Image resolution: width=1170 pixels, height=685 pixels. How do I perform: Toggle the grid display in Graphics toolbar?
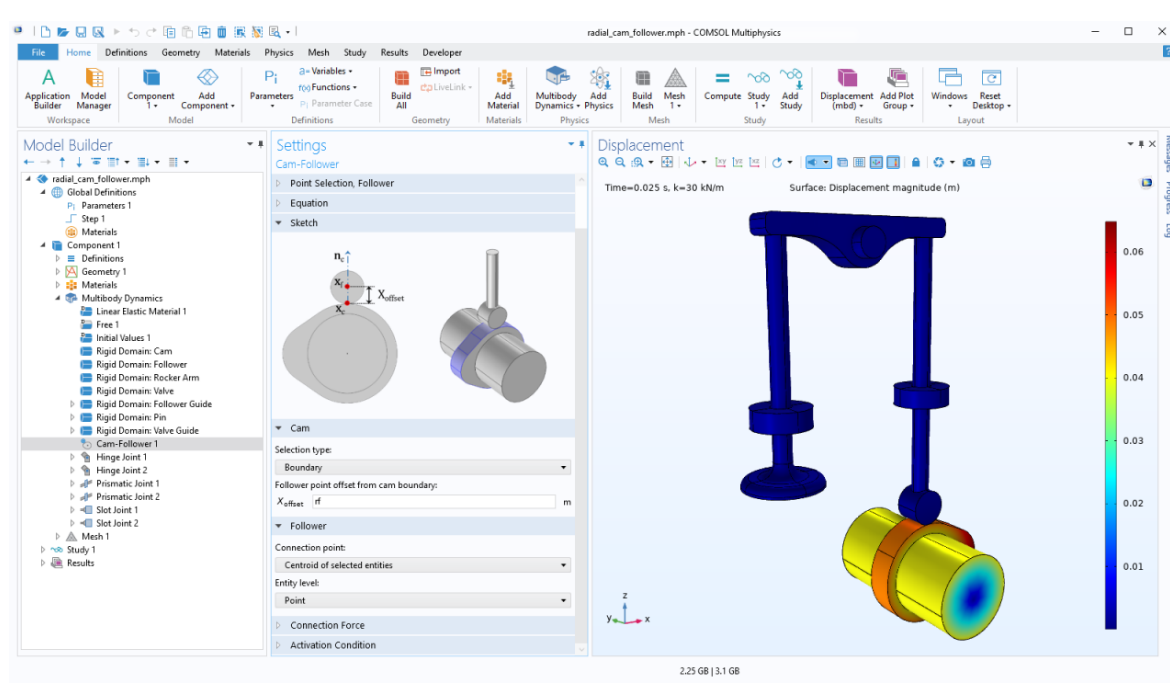click(859, 163)
